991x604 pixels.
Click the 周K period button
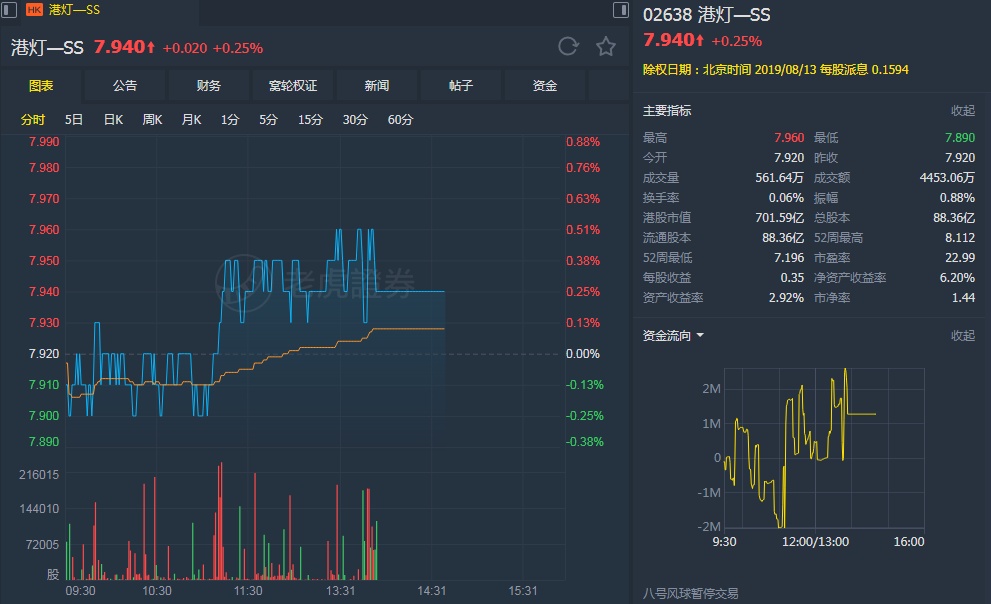point(152,120)
